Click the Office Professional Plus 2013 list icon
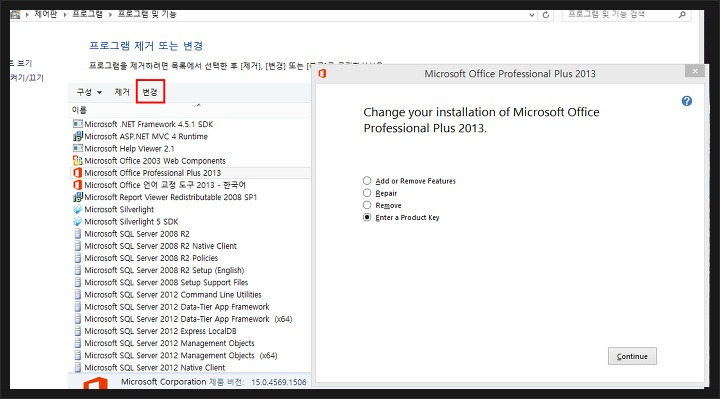 pos(78,173)
